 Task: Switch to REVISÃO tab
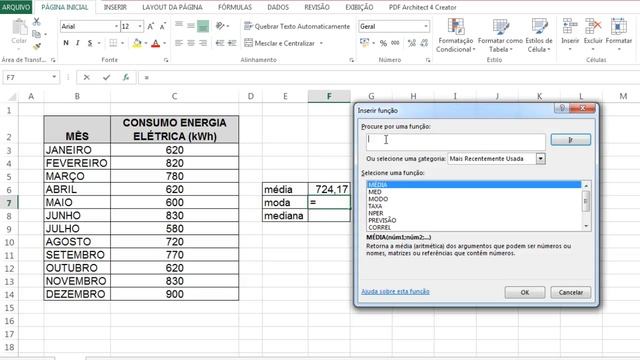317,7
